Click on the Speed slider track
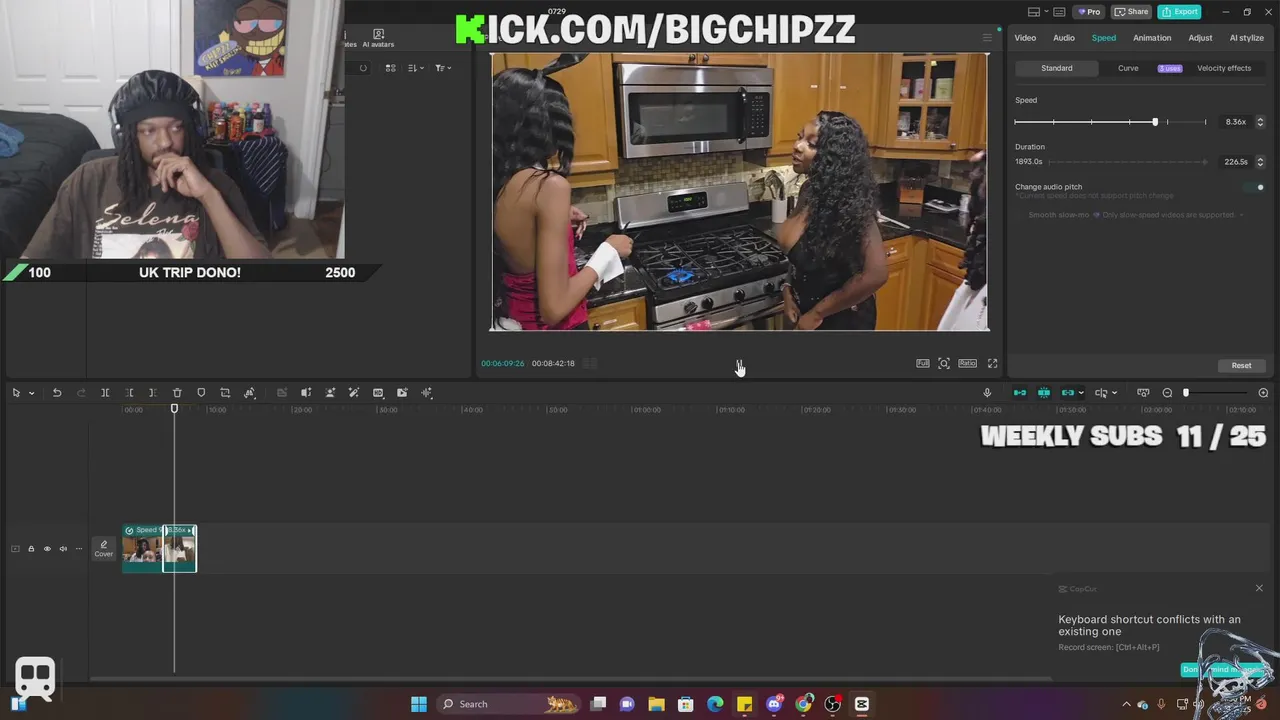The width and height of the screenshot is (1280, 720). click(1110, 122)
